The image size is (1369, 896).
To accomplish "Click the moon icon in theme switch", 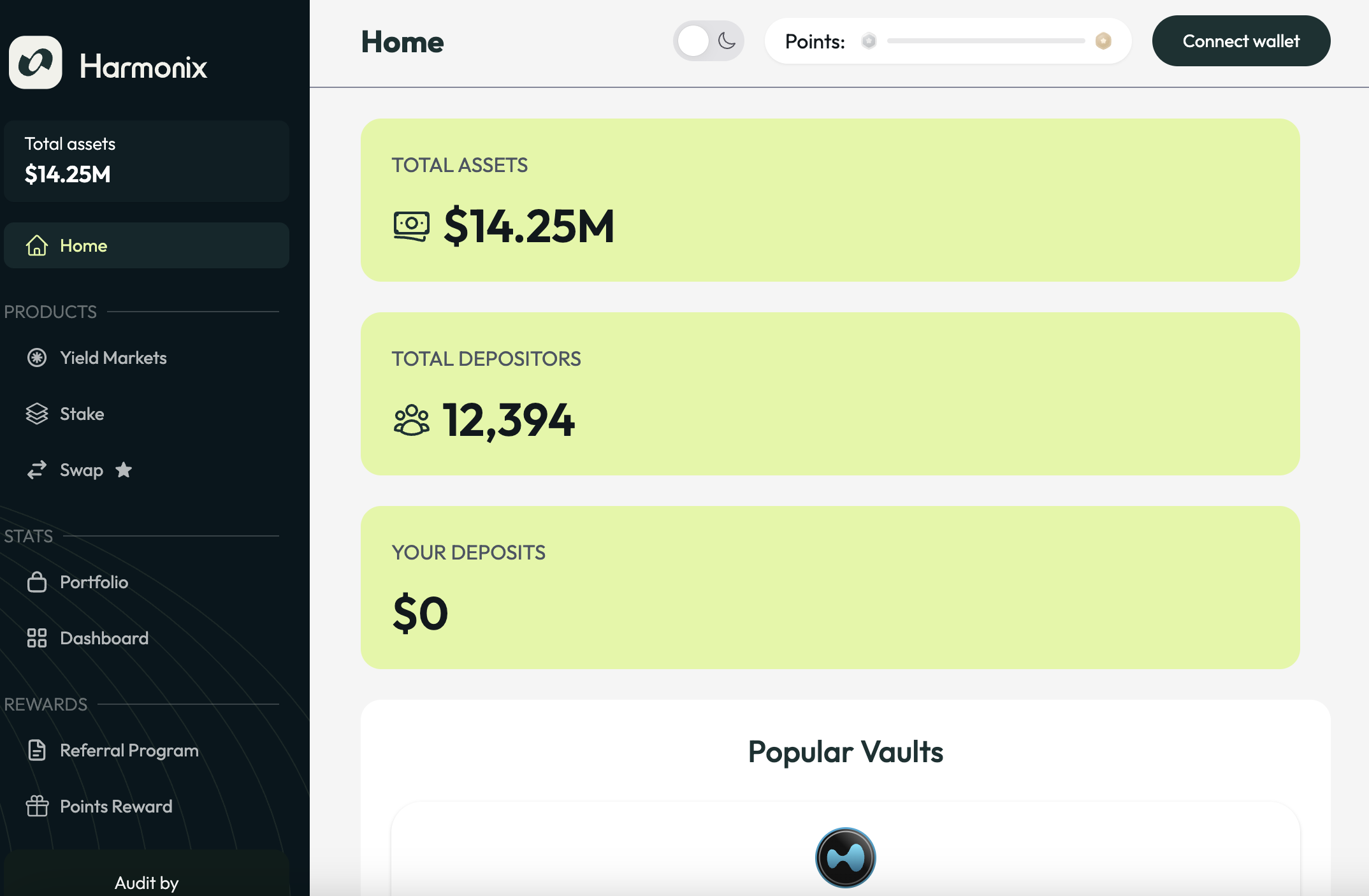I will (727, 41).
